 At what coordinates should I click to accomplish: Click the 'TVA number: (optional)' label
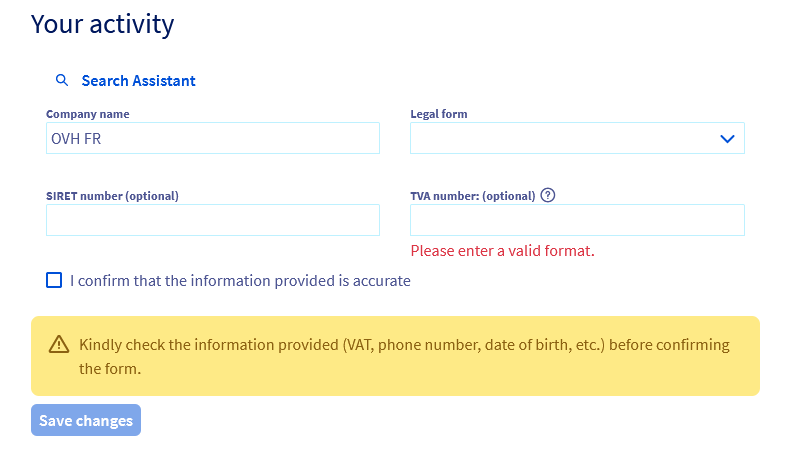(x=473, y=196)
